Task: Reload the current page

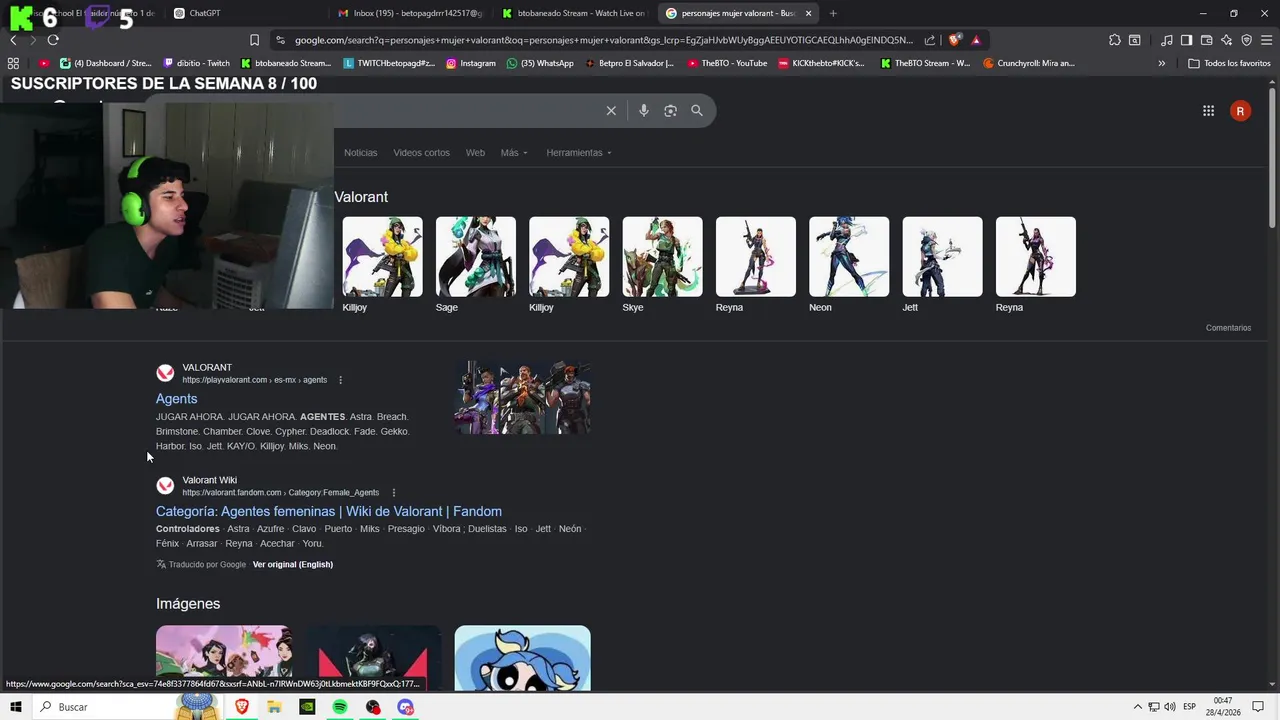Action: click(x=53, y=40)
